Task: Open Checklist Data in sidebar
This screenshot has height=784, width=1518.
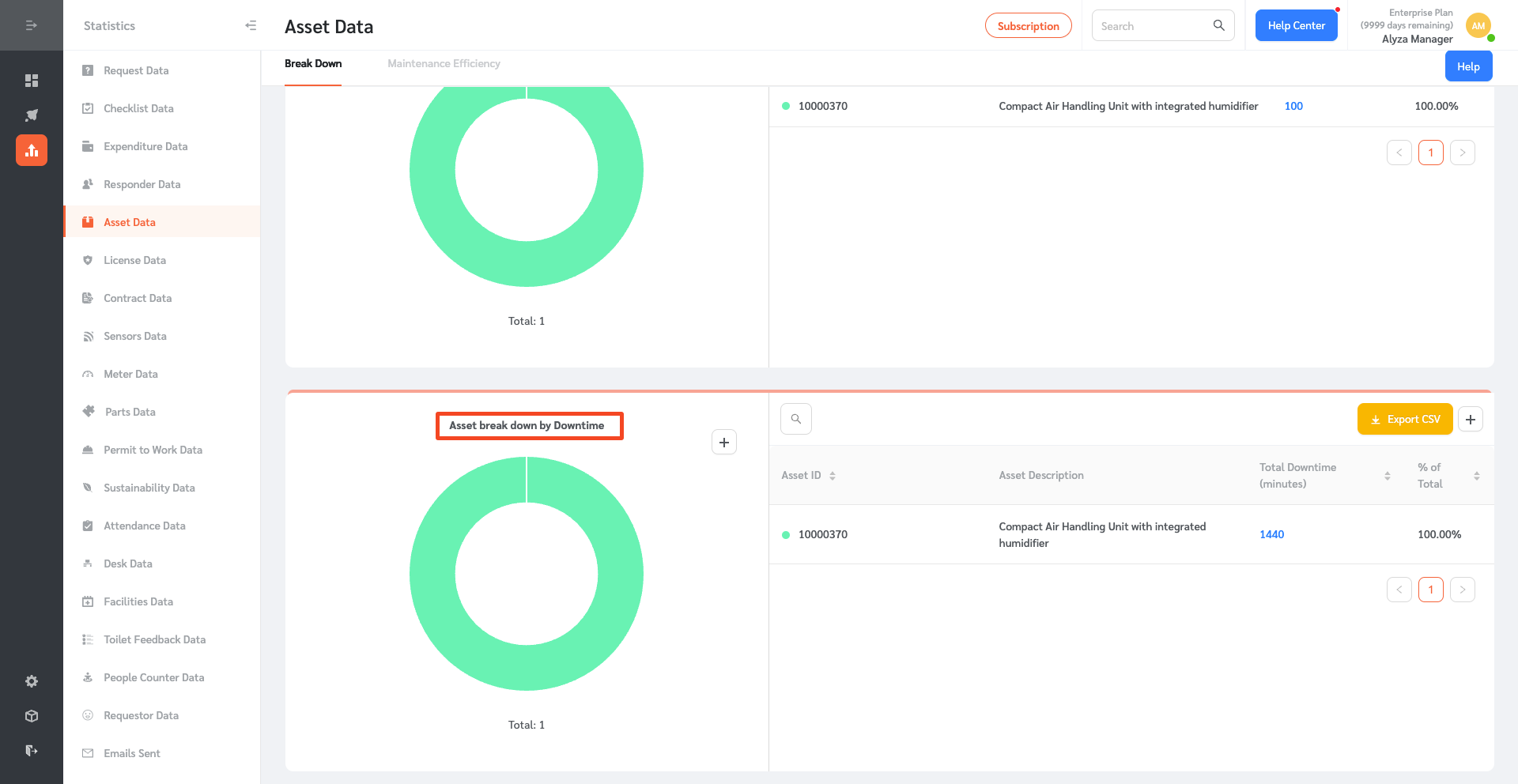Action: coord(161,108)
